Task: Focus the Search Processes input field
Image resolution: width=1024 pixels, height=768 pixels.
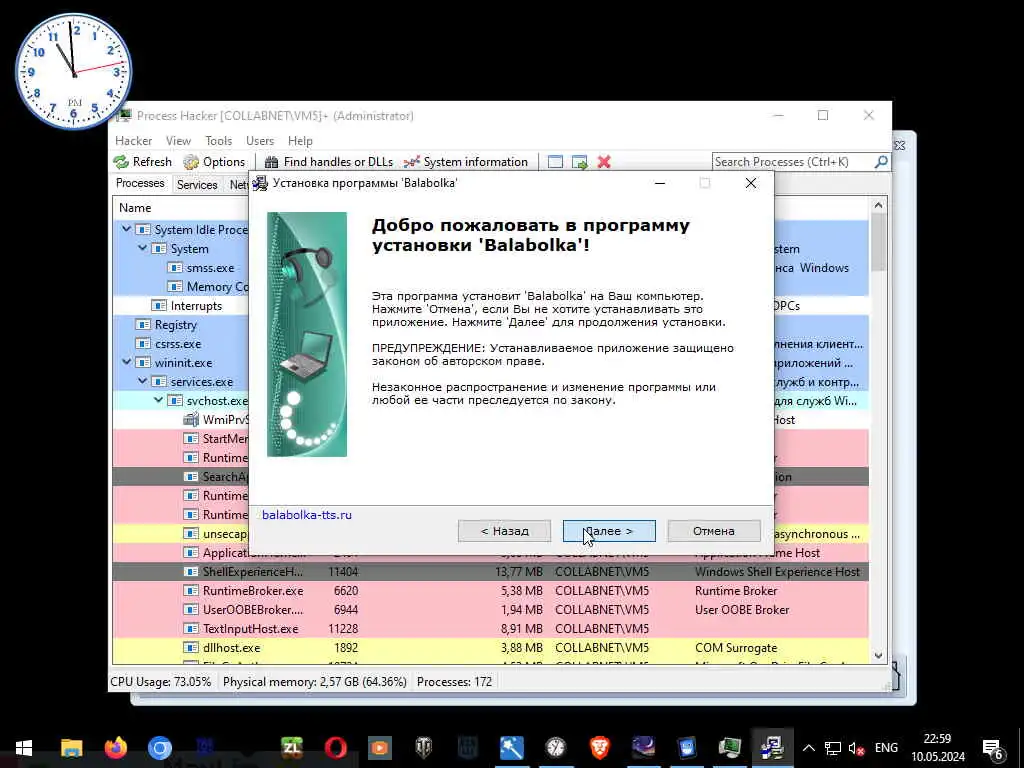Action: [793, 161]
